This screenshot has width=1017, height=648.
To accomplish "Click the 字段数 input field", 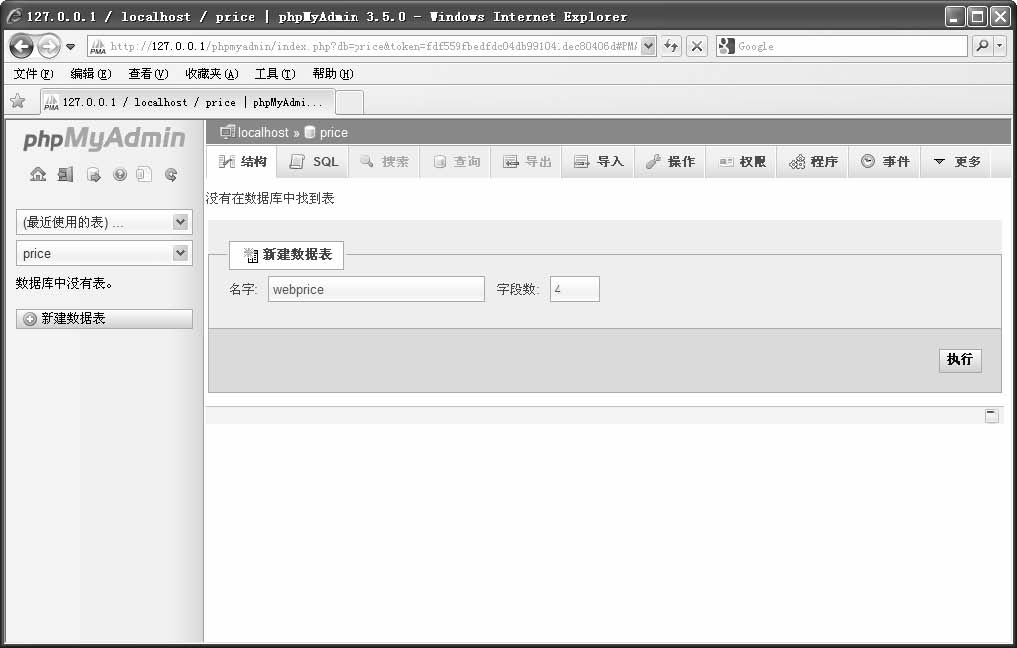I will [575, 289].
